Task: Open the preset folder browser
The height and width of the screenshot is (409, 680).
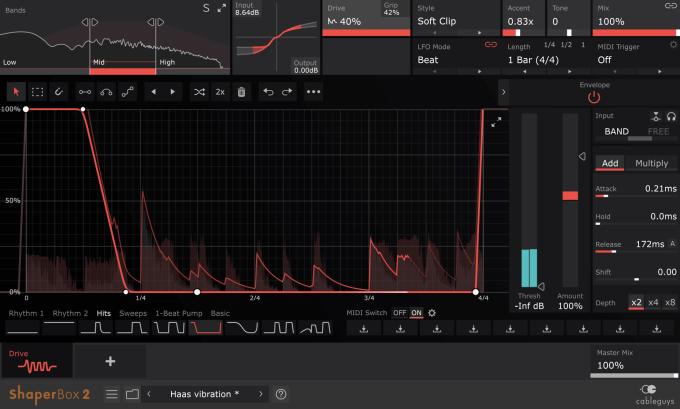Action: pyautogui.click(x=132, y=394)
